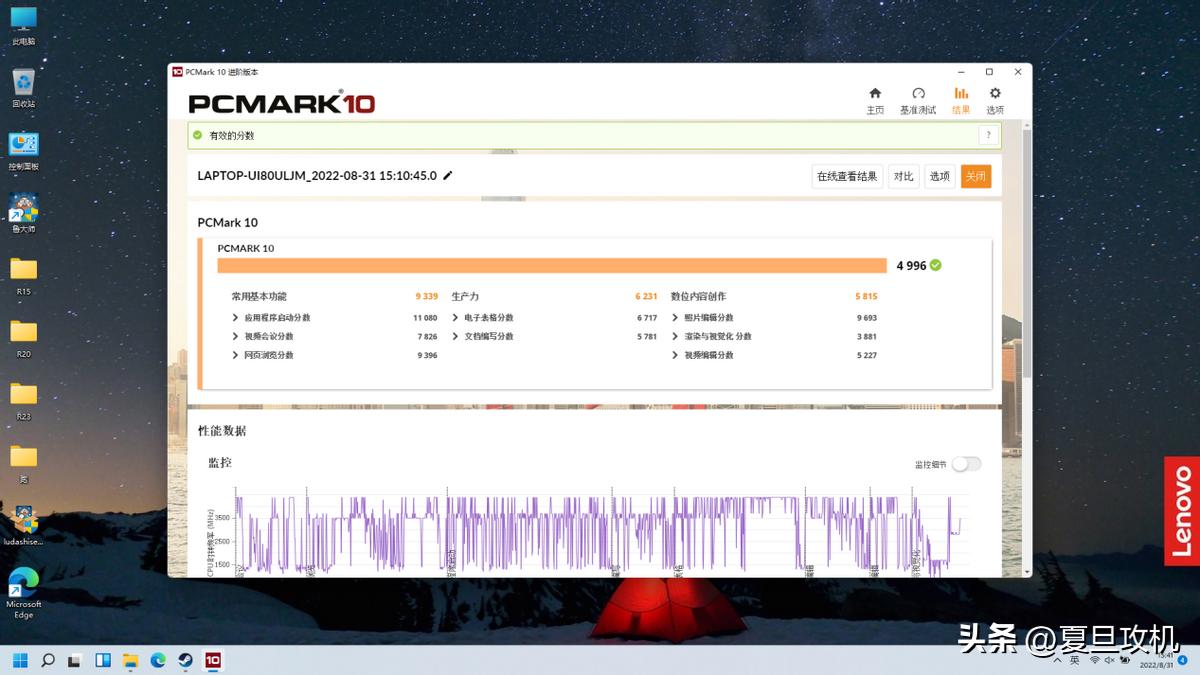Open the 回收站 recycle bin icon
The width and height of the screenshot is (1200, 675).
23,88
